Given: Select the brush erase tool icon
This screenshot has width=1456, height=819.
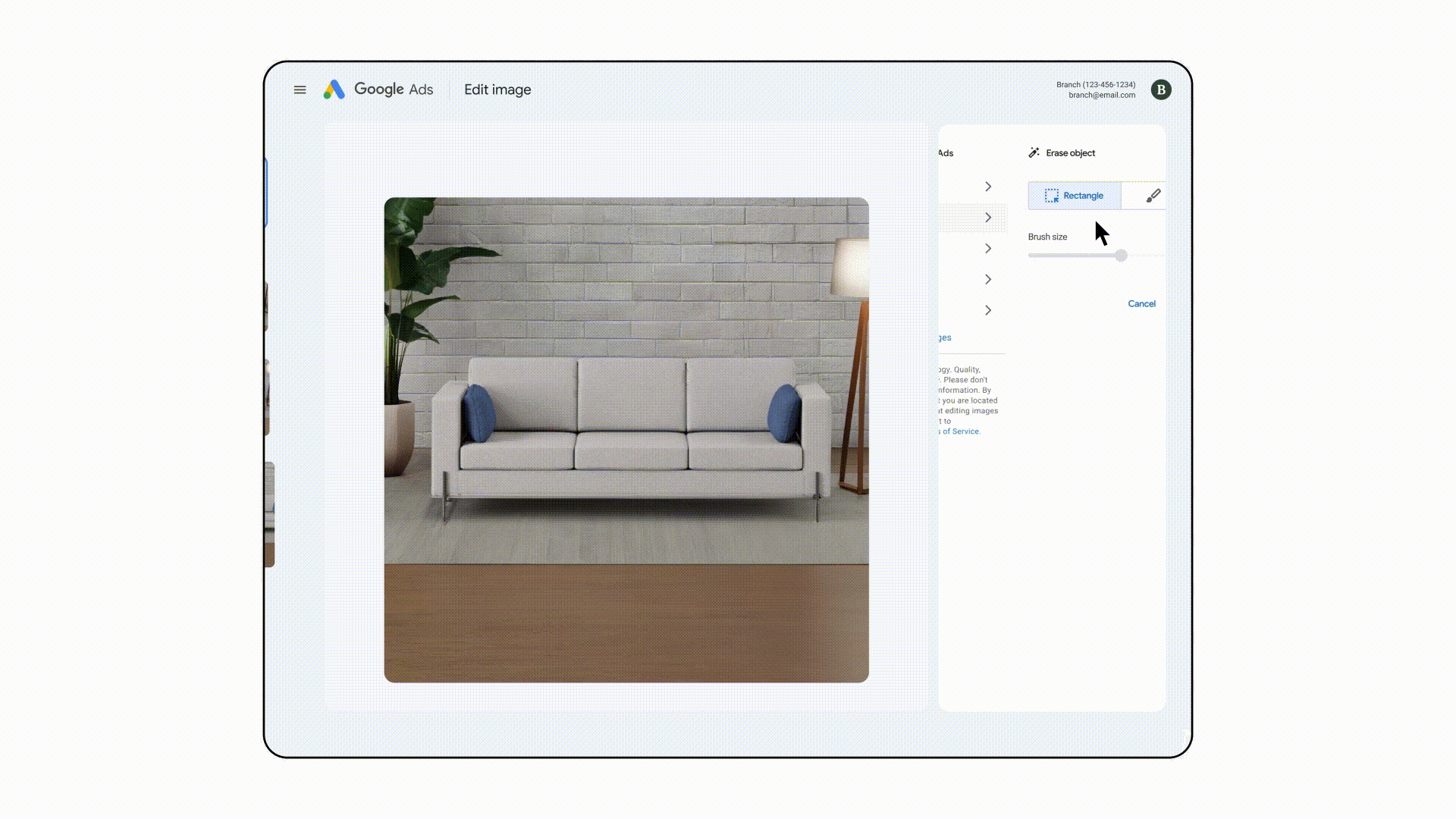Looking at the screenshot, I should click(1152, 196).
